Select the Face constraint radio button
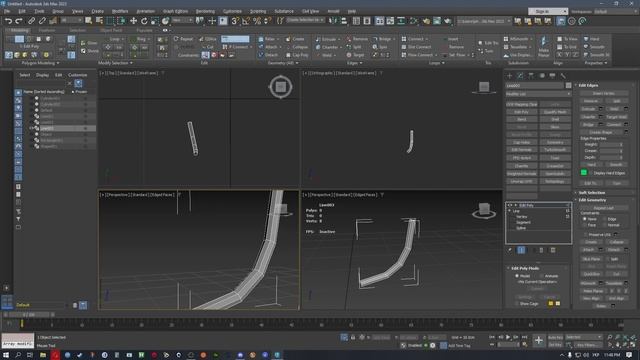Screen dimensions: 640x360 pyautogui.click(x=585, y=225)
